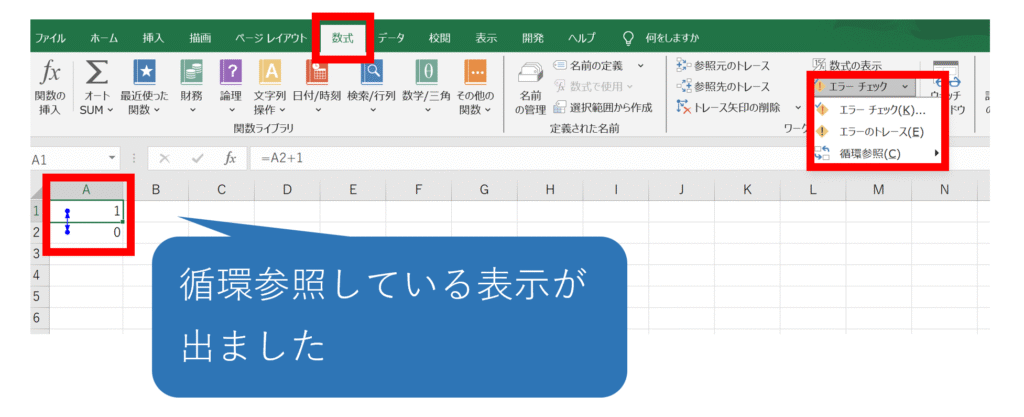Expand the 論理 dropdown arrow
Image resolution: width=1024 pixels, height=417 pixels.
tap(231, 110)
